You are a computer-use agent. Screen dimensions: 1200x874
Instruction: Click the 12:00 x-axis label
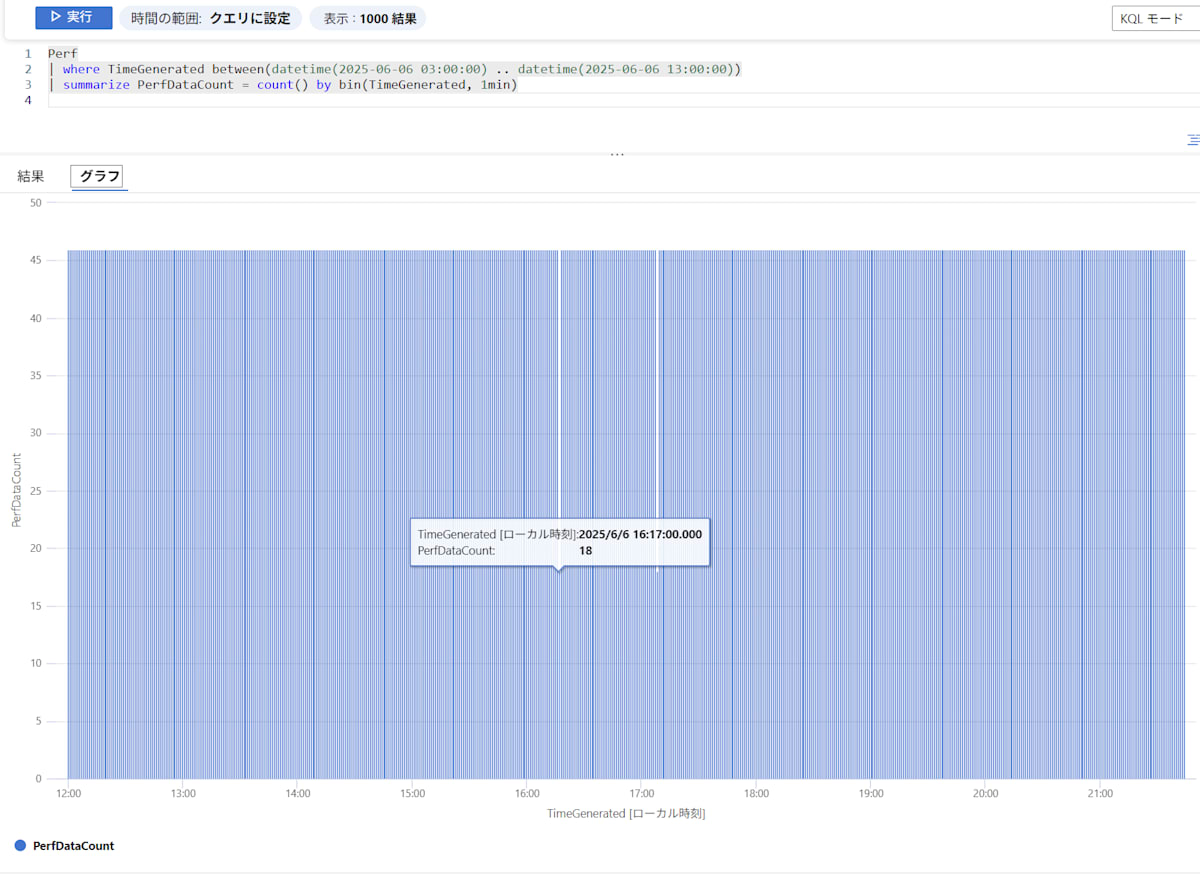pos(69,794)
